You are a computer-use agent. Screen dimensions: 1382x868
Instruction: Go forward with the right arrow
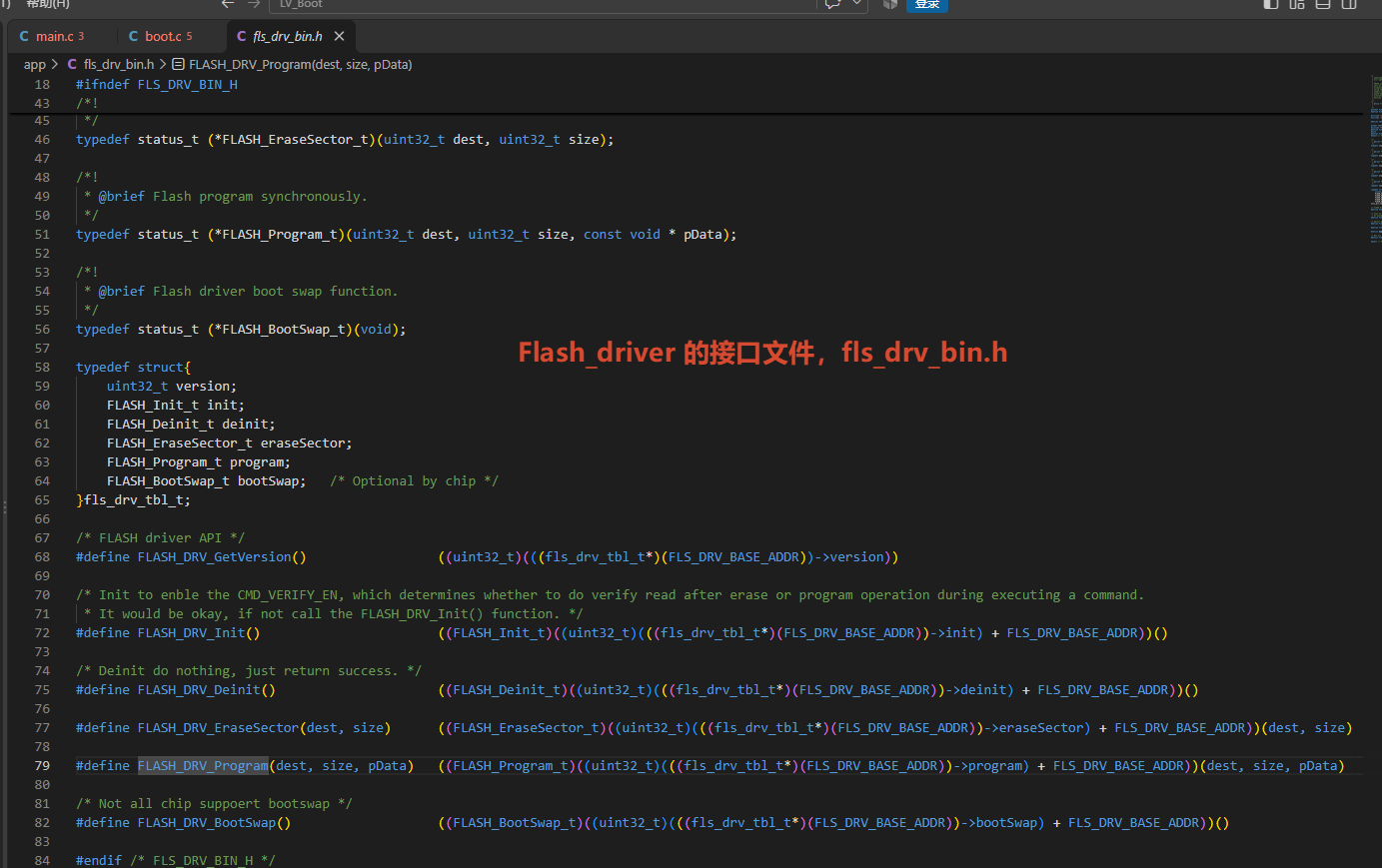tap(254, 4)
